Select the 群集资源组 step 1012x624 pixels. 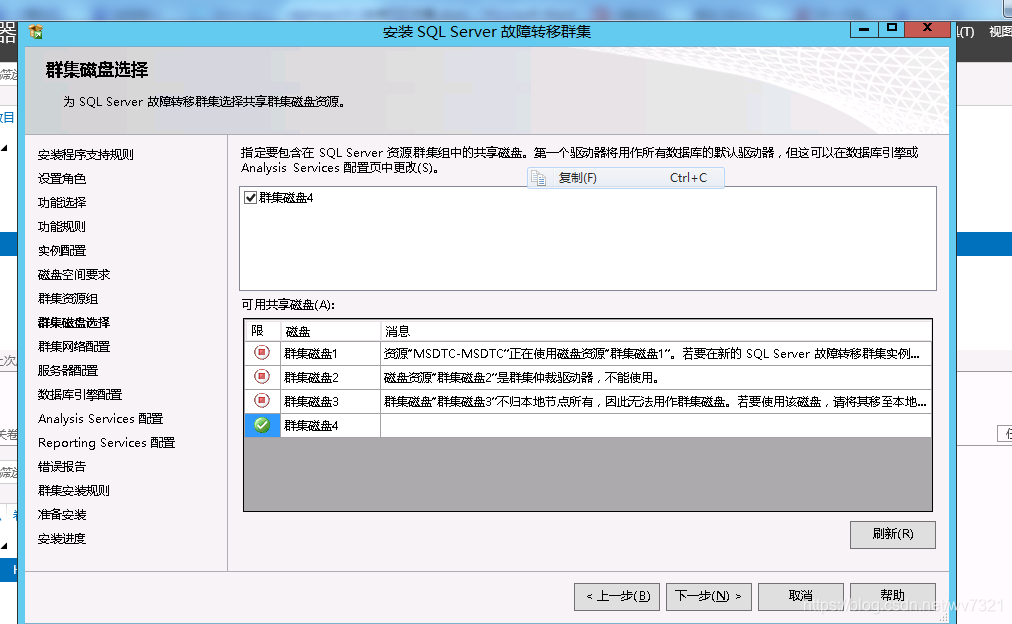pos(68,299)
